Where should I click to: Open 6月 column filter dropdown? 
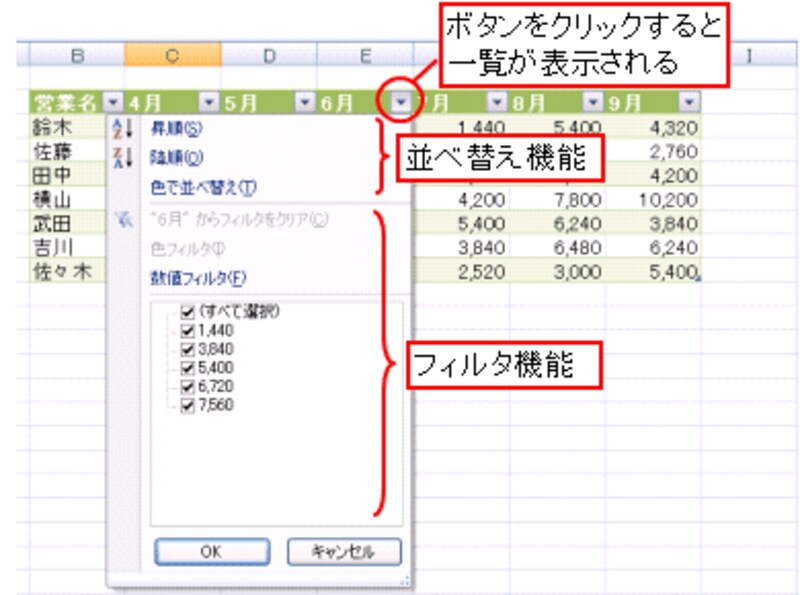pos(401,103)
